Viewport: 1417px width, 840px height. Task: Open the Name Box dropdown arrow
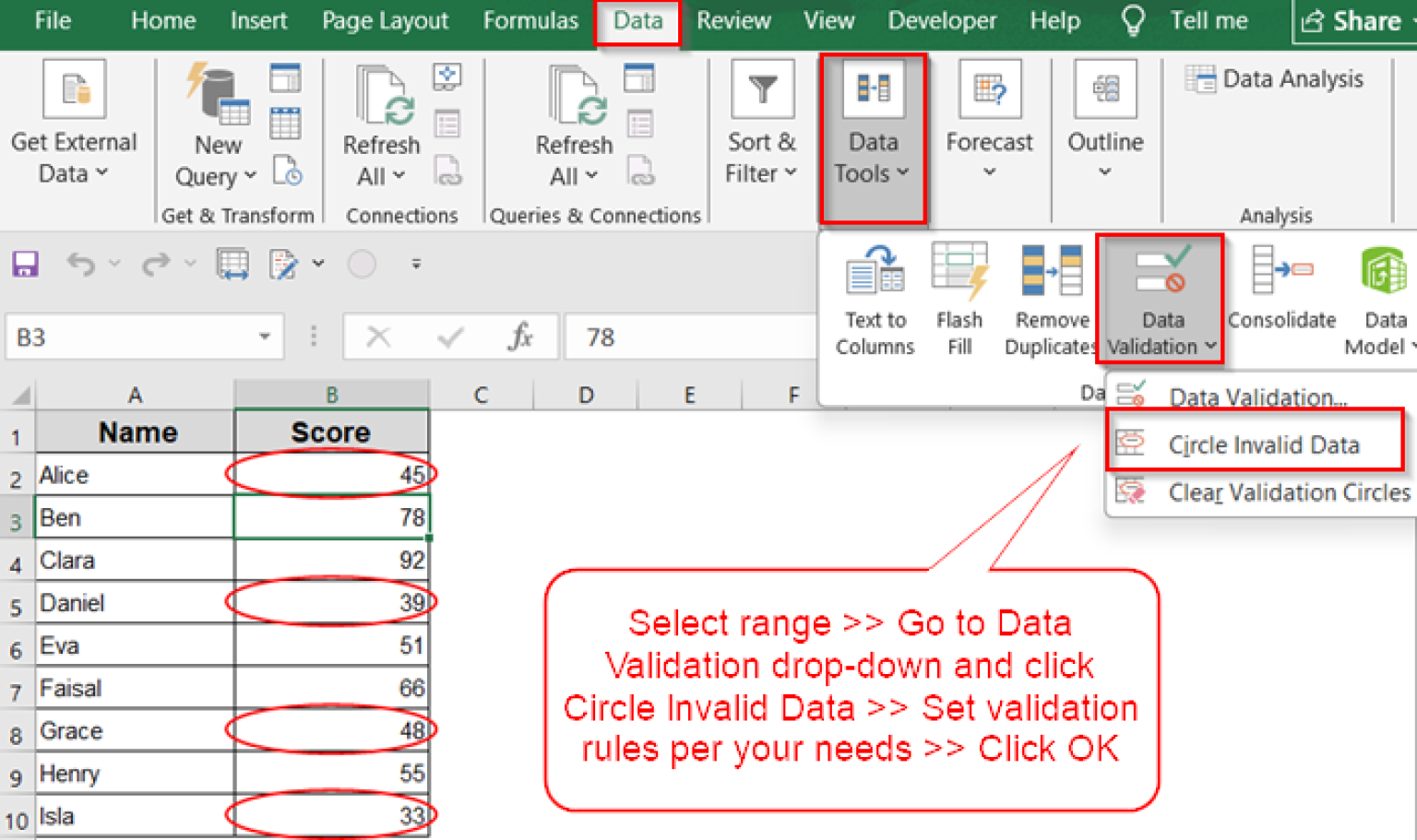pyautogui.click(x=265, y=337)
